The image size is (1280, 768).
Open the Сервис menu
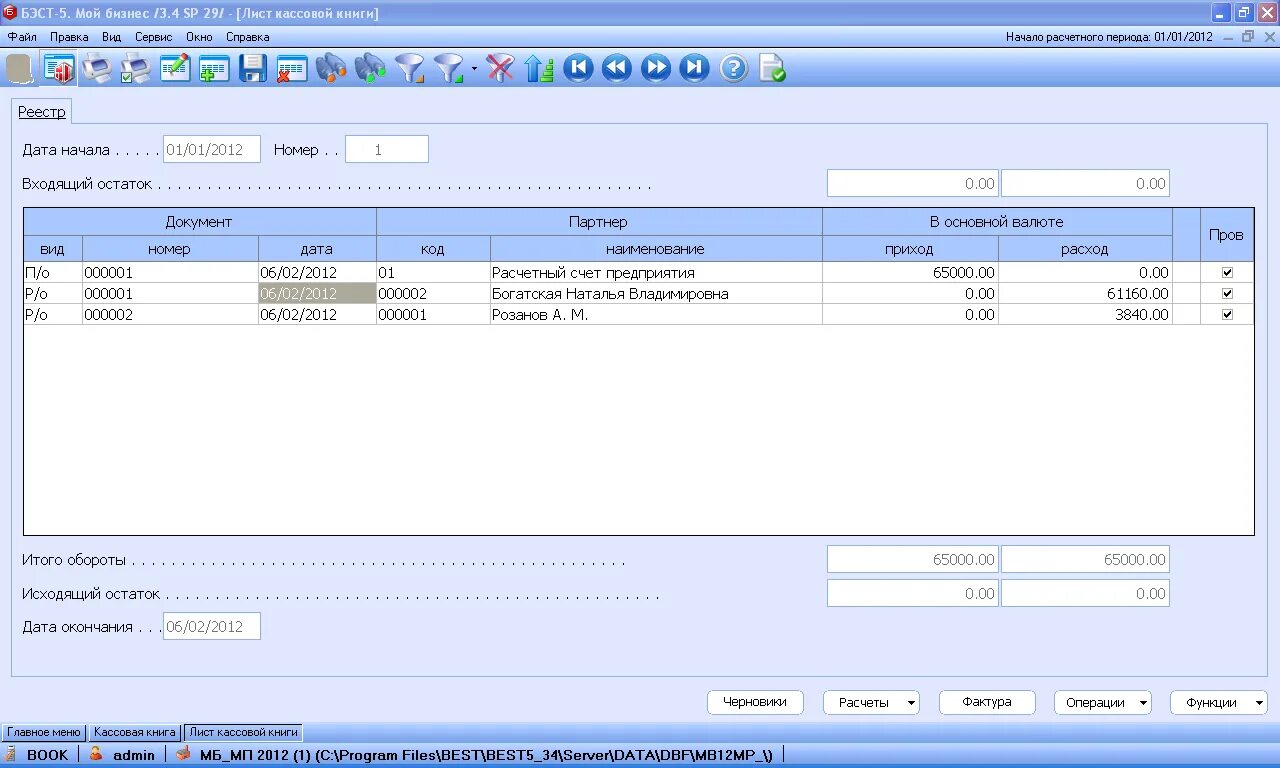pyautogui.click(x=153, y=37)
